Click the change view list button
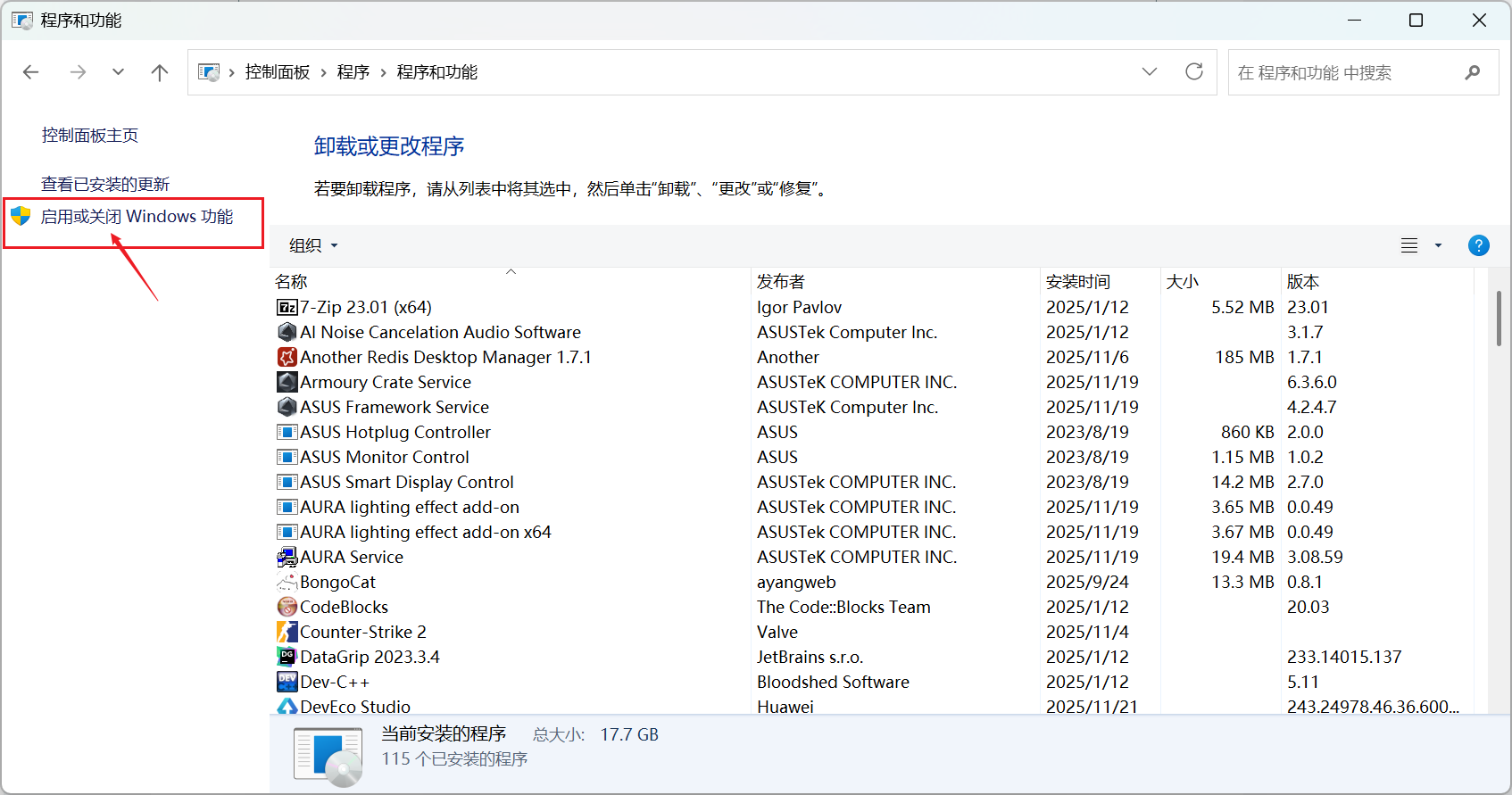 click(x=1409, y=245)
